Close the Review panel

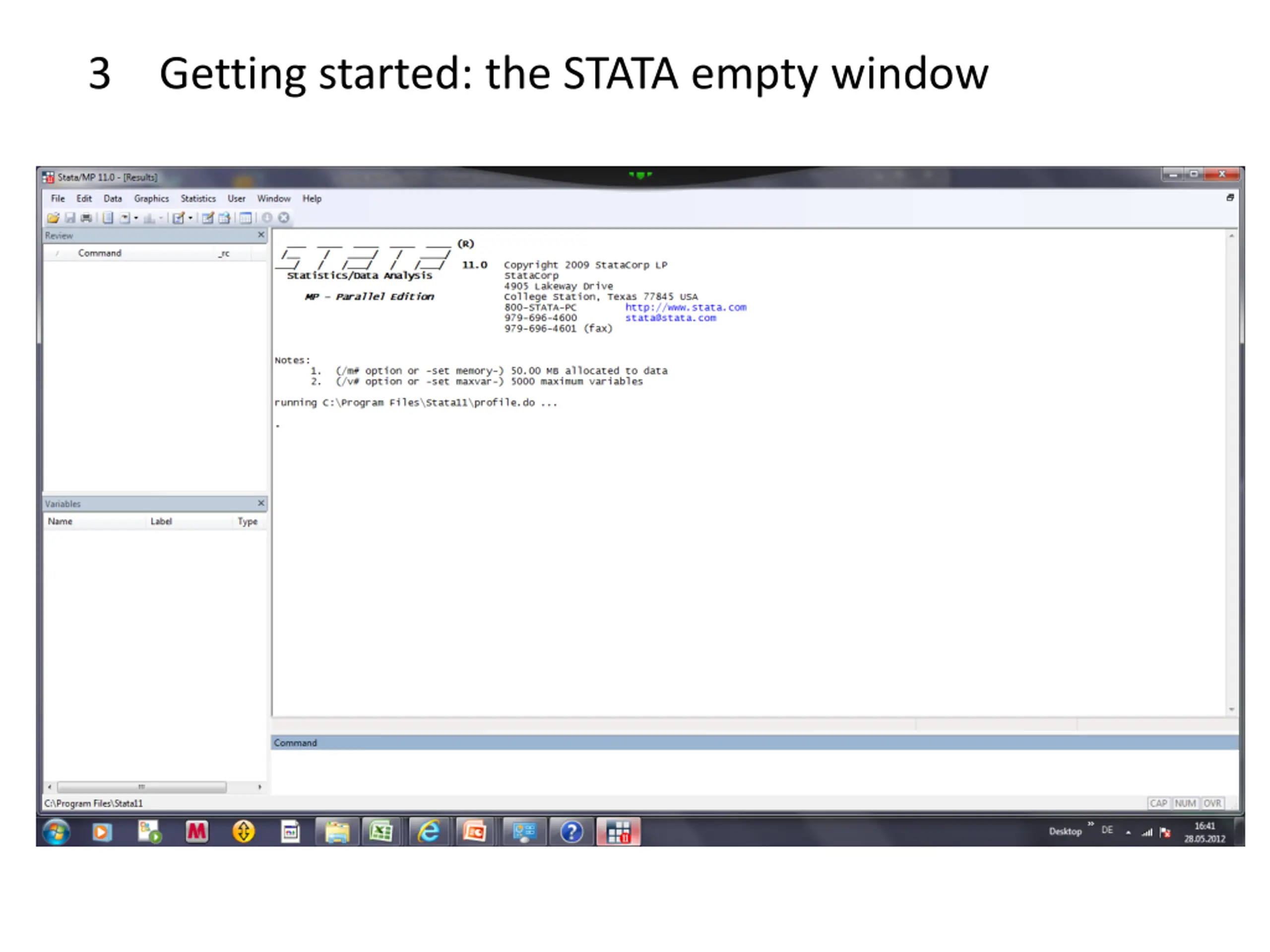click(261, 236)
